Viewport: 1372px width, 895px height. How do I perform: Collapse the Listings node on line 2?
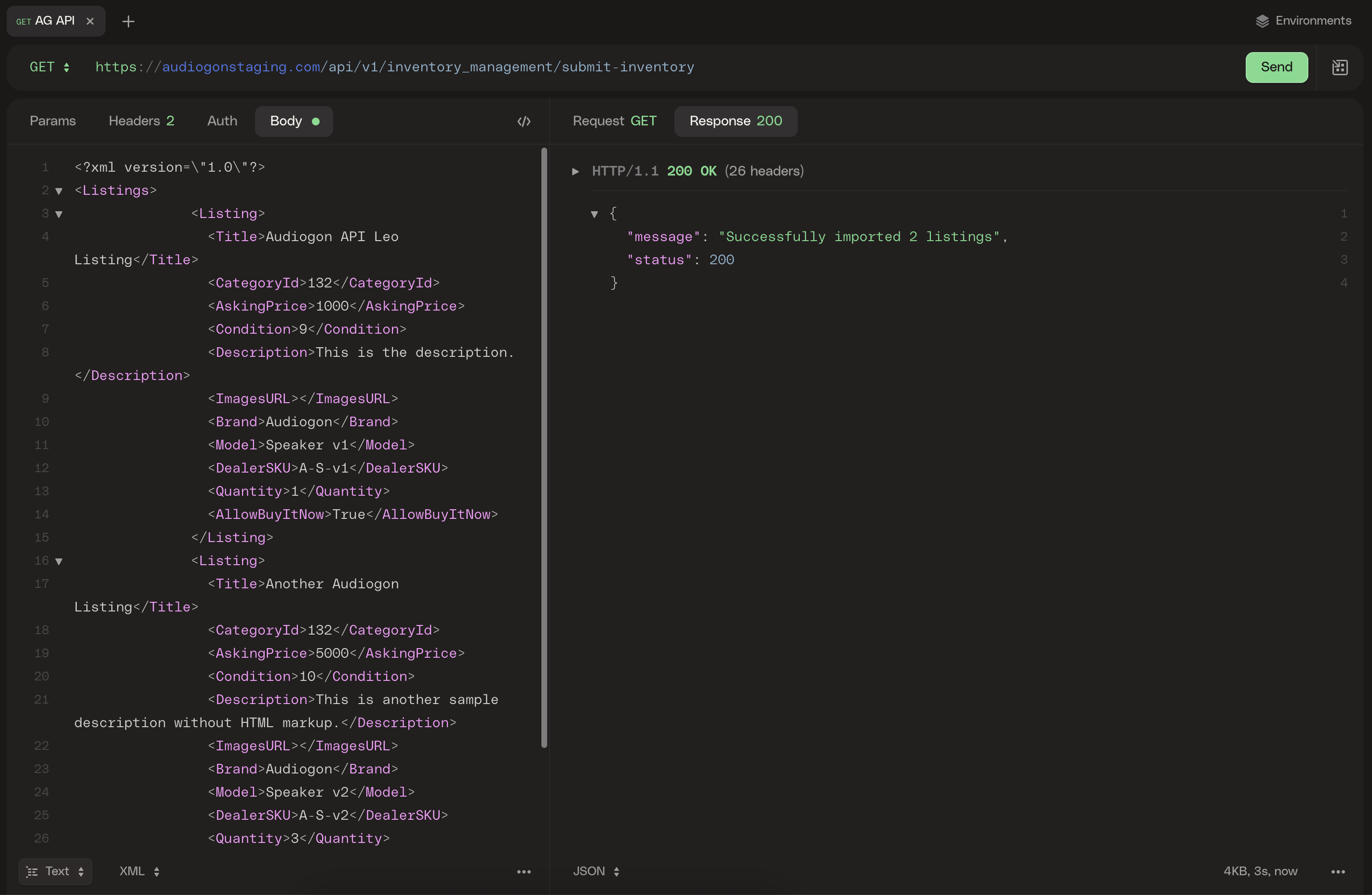(x=58, y=191)
